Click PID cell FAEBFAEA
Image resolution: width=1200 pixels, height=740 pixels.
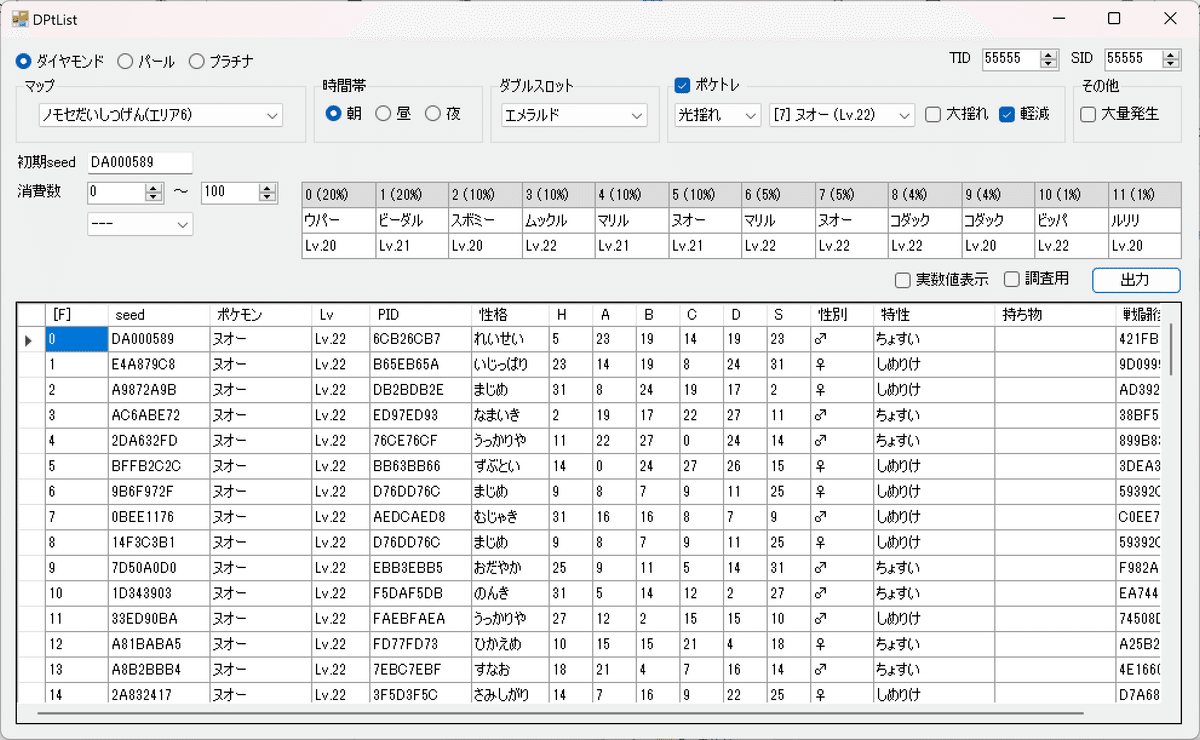(x=419, y=619)
